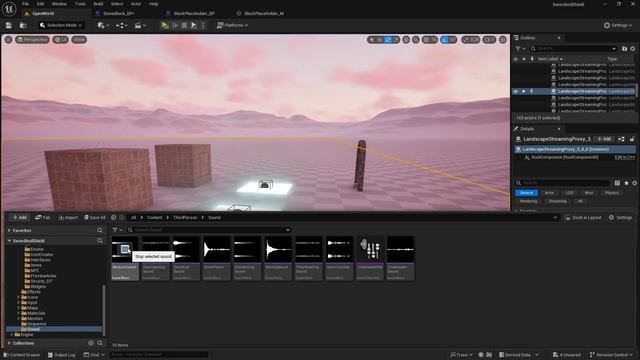The height and width of the screenshot is (360, 640).
Task: Click Import in the Content Browser
Action: tap(68, 218)
